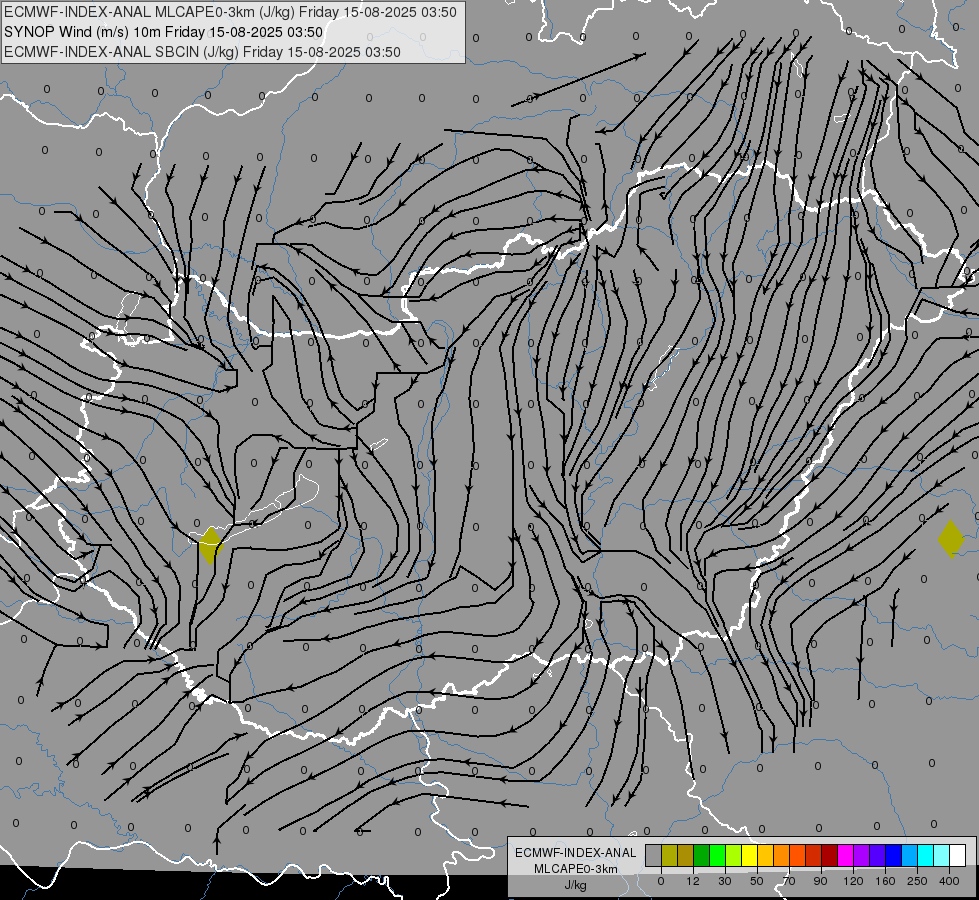Pick the dark green legend swatch
979x900 pixels.
click(x=701, y=855)
